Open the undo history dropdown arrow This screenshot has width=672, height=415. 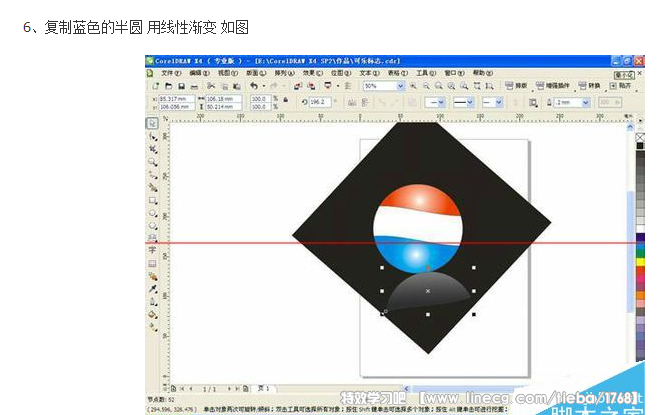(x=264, y=86)
